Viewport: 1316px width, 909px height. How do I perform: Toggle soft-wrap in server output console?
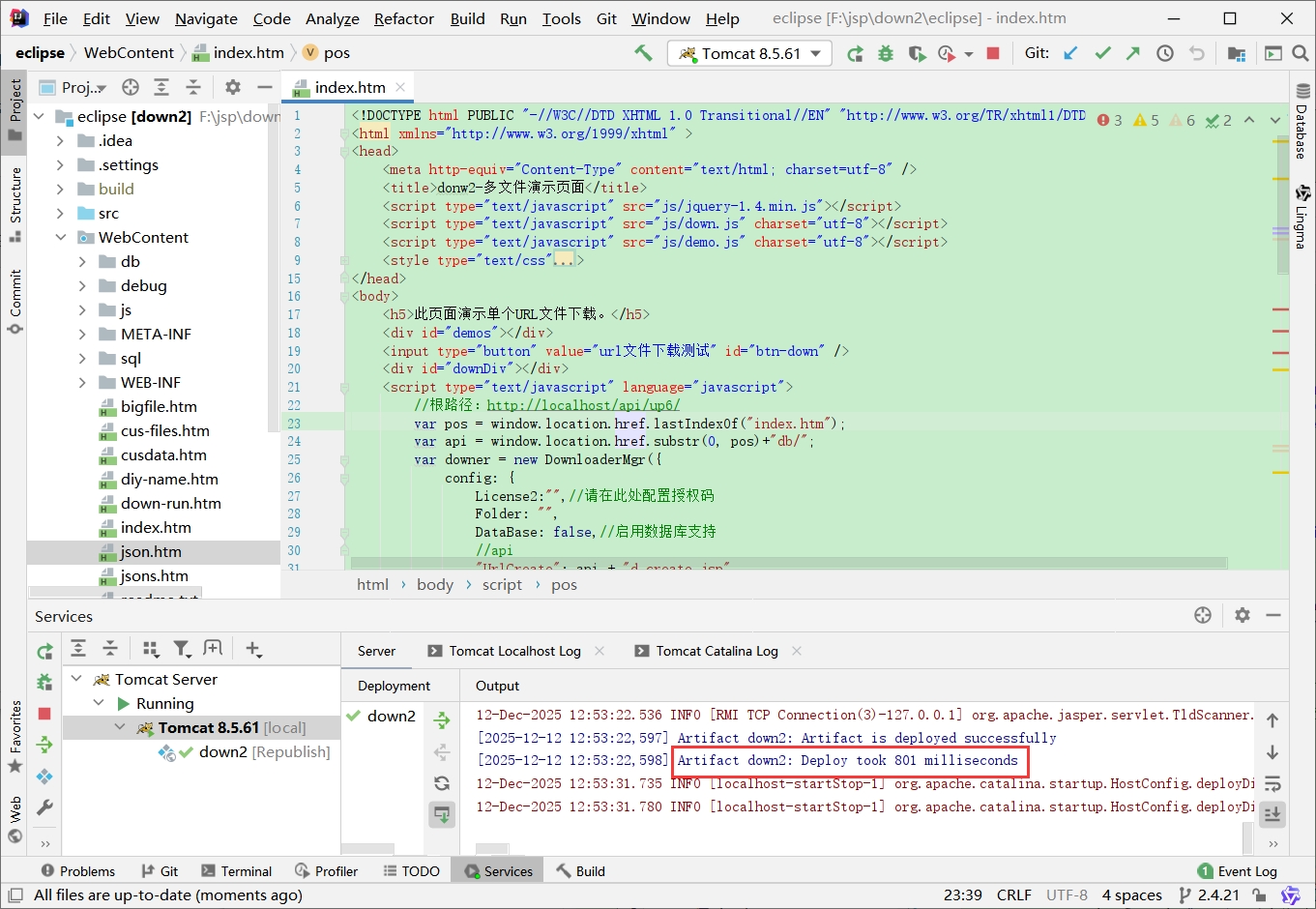pyautogui.click(x=1272, y=783)
